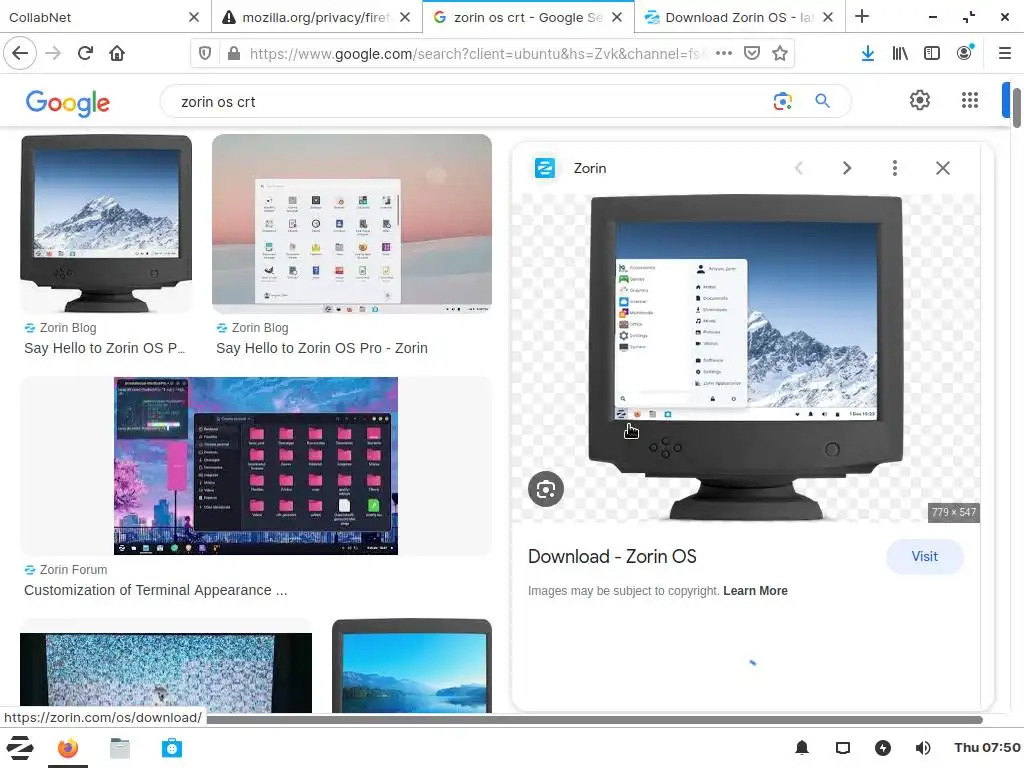Close the CollabNet tab

pos(194,18)
